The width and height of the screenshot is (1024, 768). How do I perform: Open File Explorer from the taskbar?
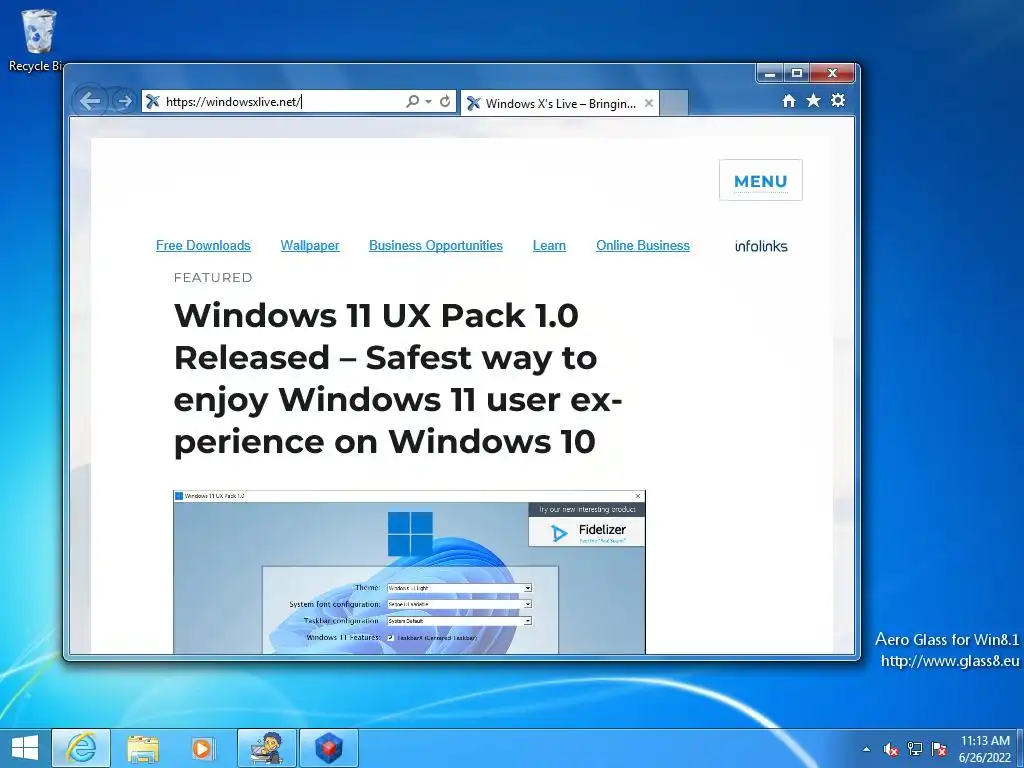click(142, 748)
